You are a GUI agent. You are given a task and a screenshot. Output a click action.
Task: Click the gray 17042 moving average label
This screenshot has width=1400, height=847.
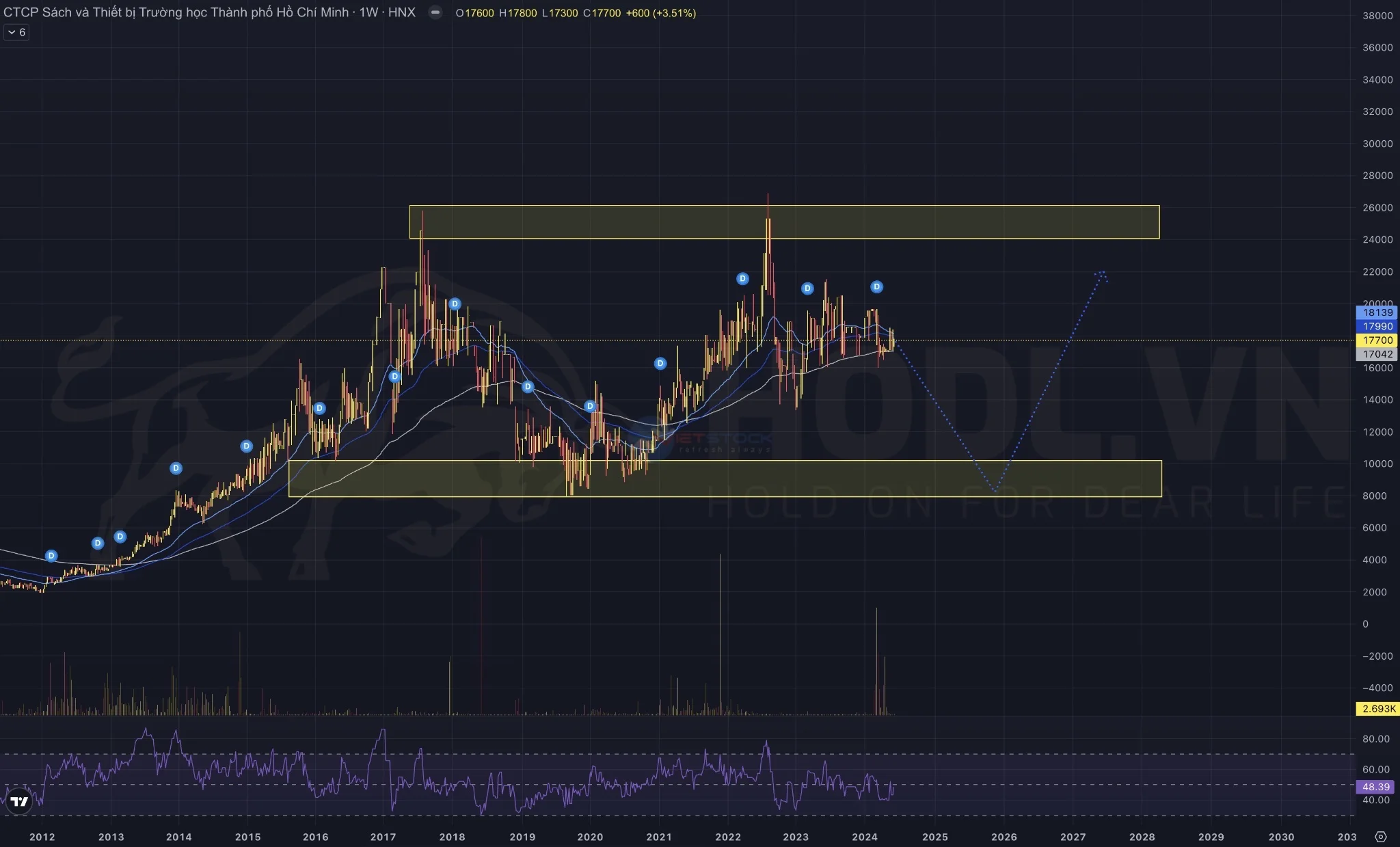click(1377, 354)
